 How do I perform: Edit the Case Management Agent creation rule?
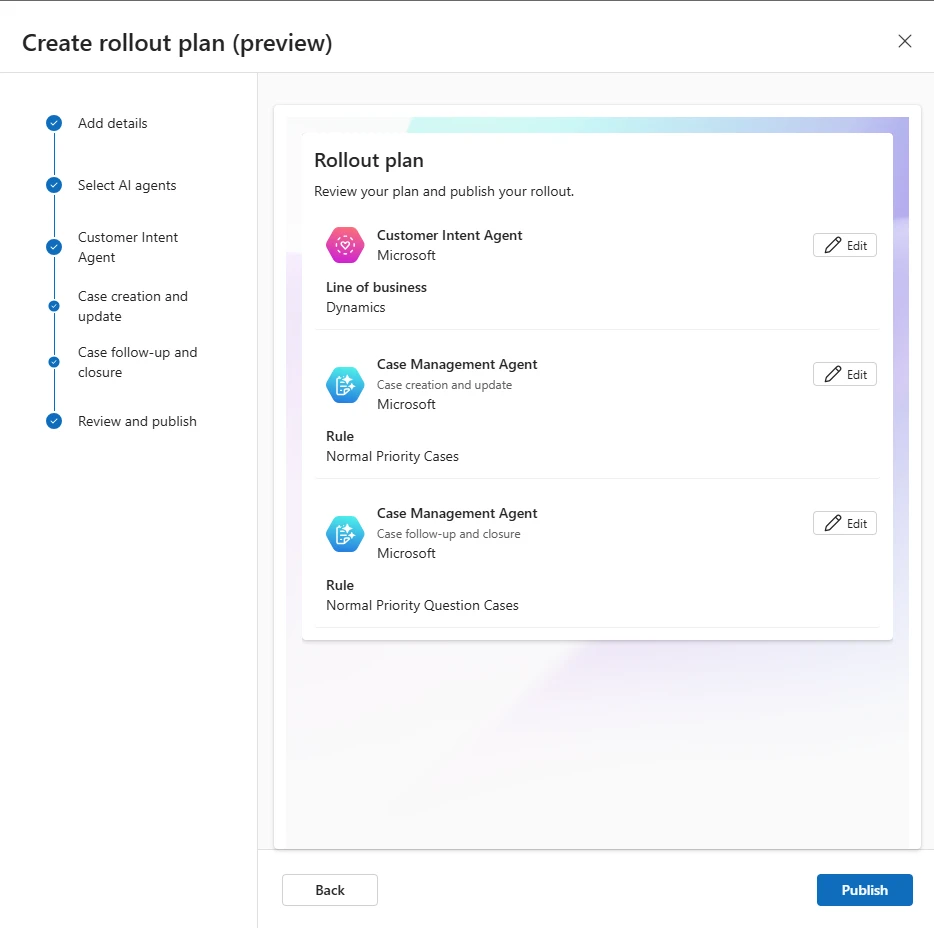click(x=844, y=374)
